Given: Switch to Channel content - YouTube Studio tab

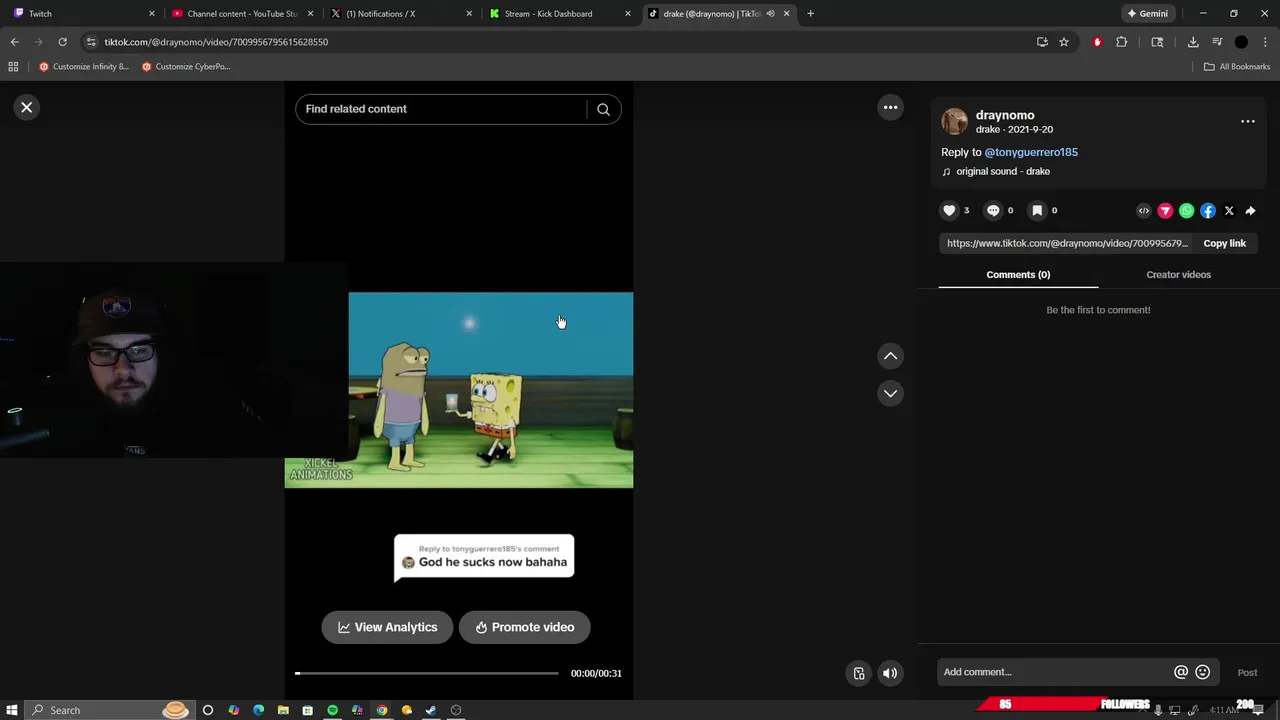Looking at the screenshot, I should tap(243, 14).
